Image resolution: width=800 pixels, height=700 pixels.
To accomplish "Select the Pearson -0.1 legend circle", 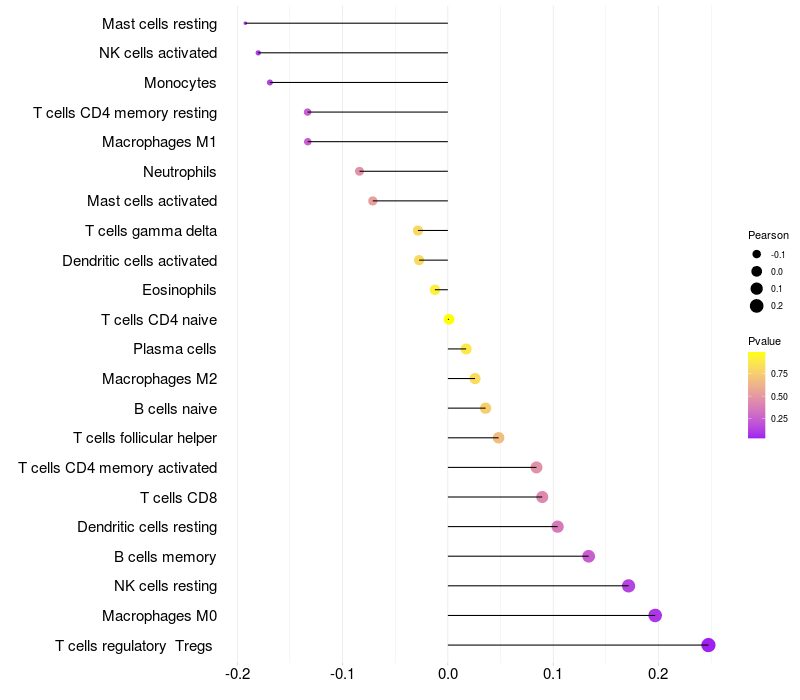I will [x=757, y=254].
